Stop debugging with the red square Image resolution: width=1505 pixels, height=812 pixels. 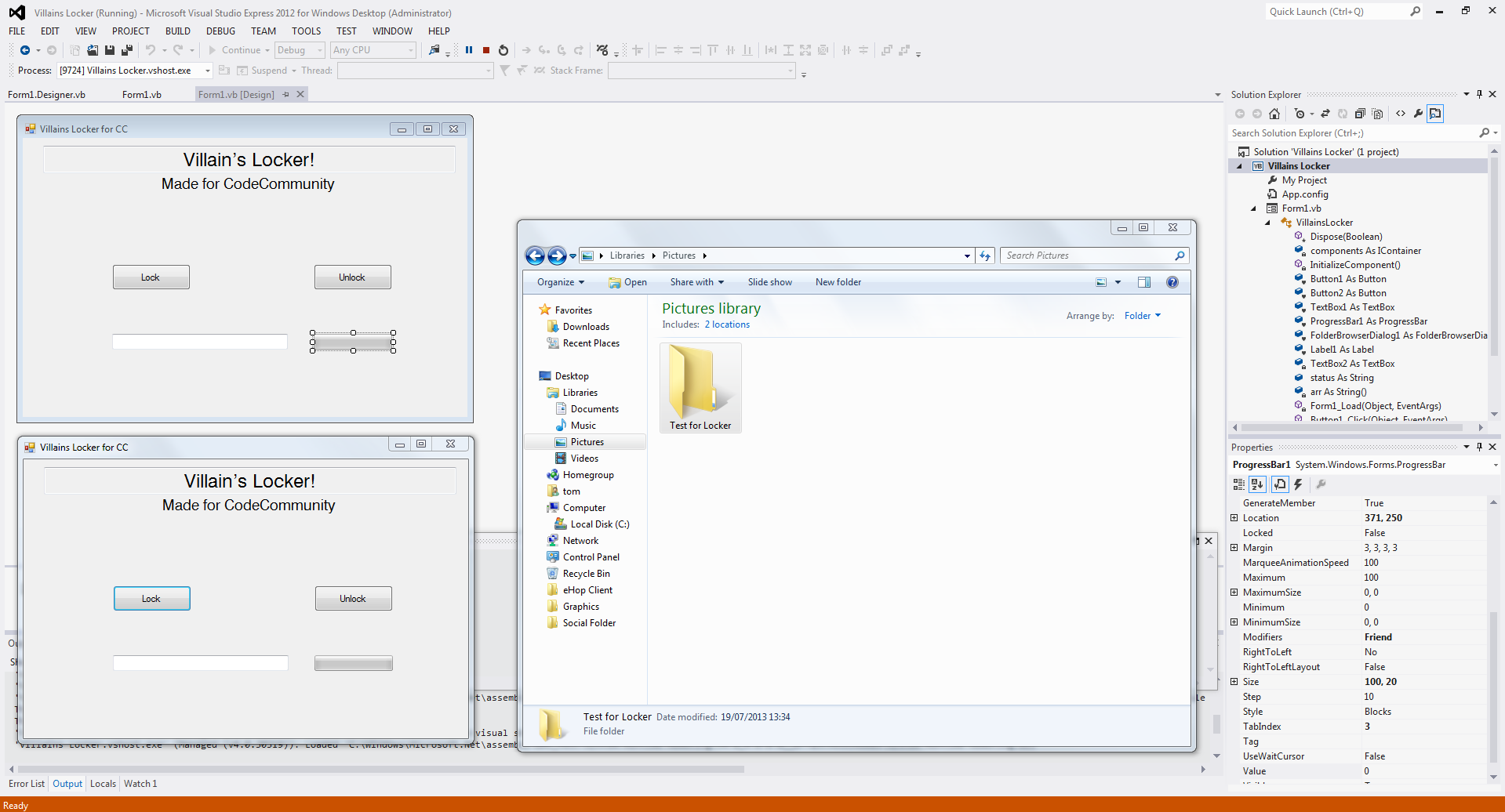click(486, 50)
